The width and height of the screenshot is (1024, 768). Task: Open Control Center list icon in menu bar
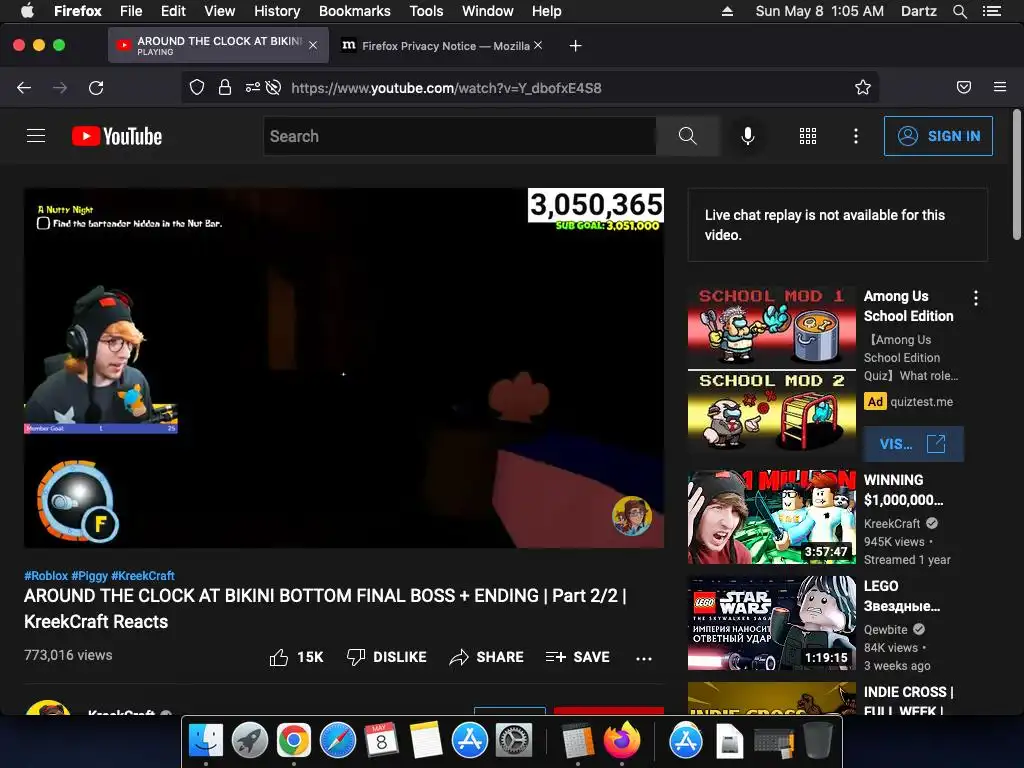pos(991,11)
